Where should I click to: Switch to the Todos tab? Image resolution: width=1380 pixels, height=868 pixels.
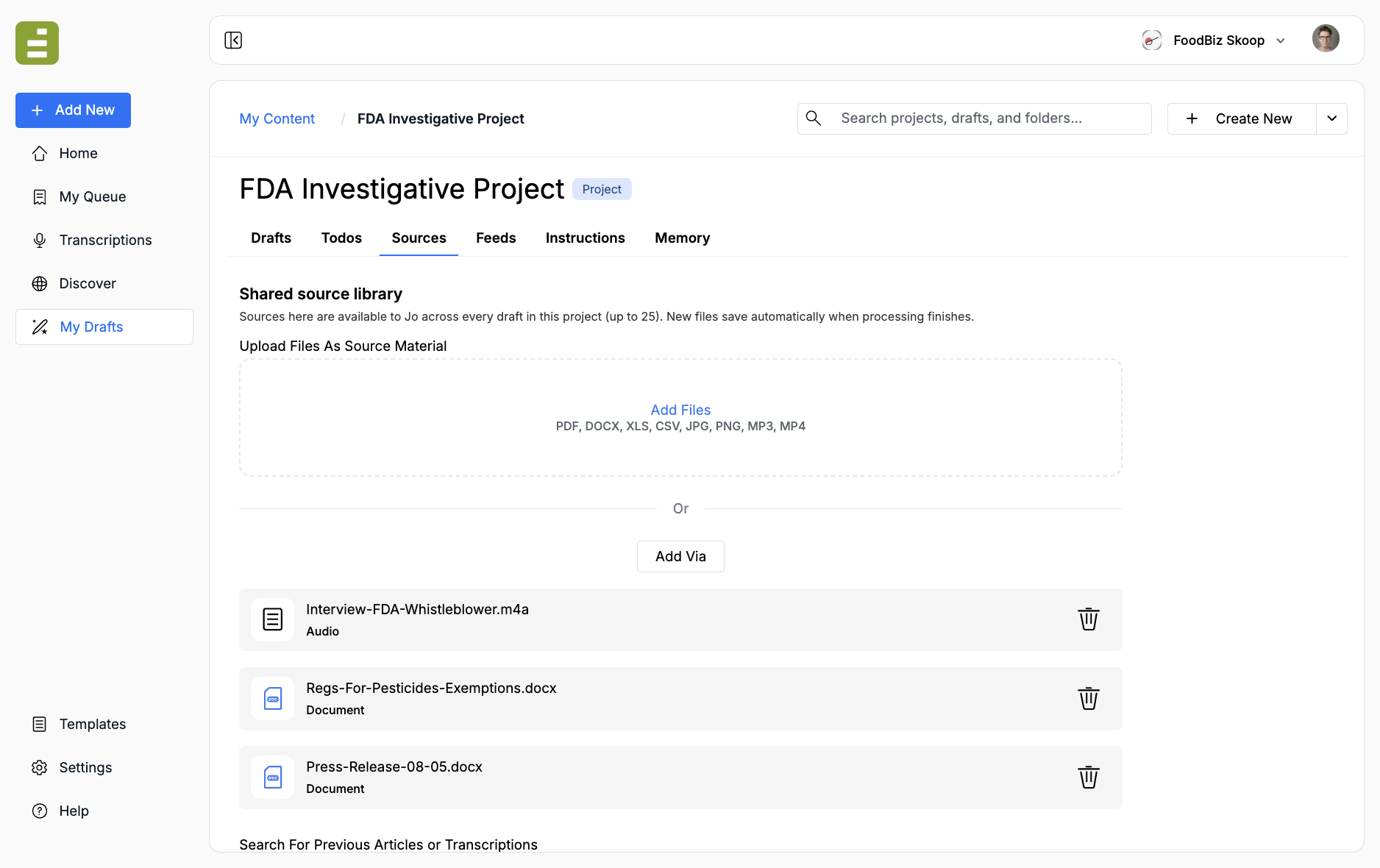(x=341, y=238)
